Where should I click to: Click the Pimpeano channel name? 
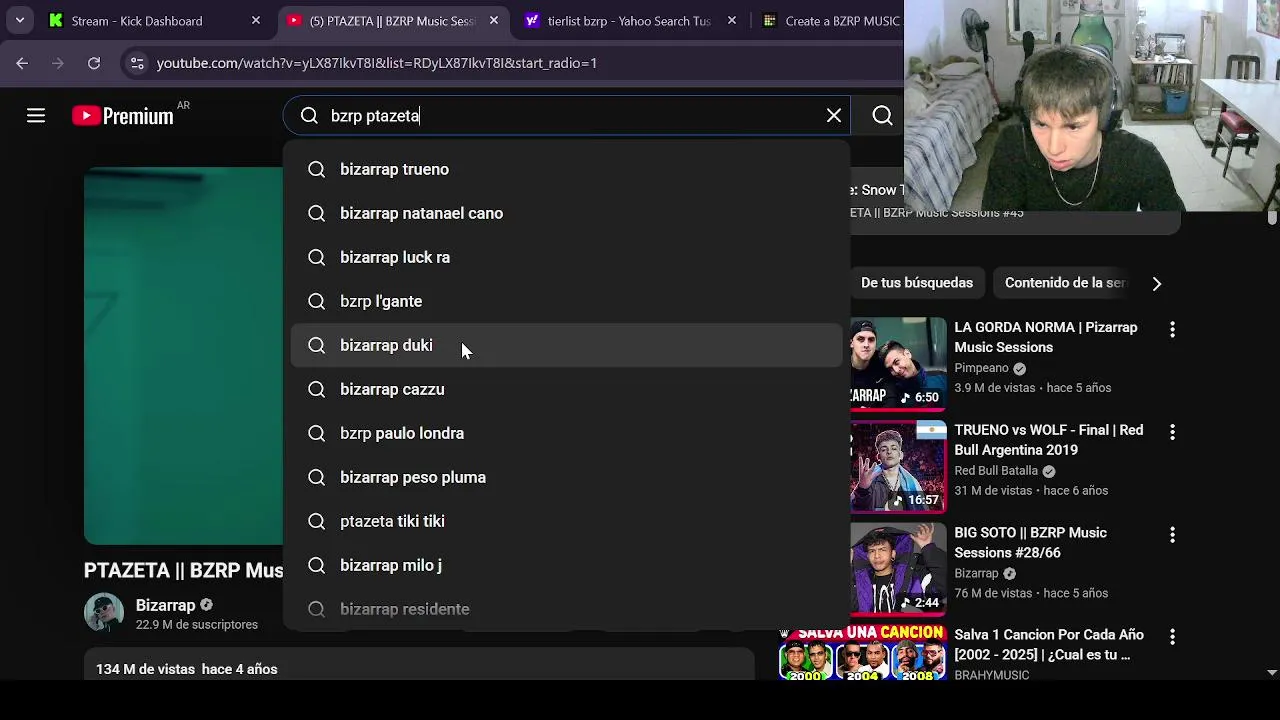coord(981,368)
